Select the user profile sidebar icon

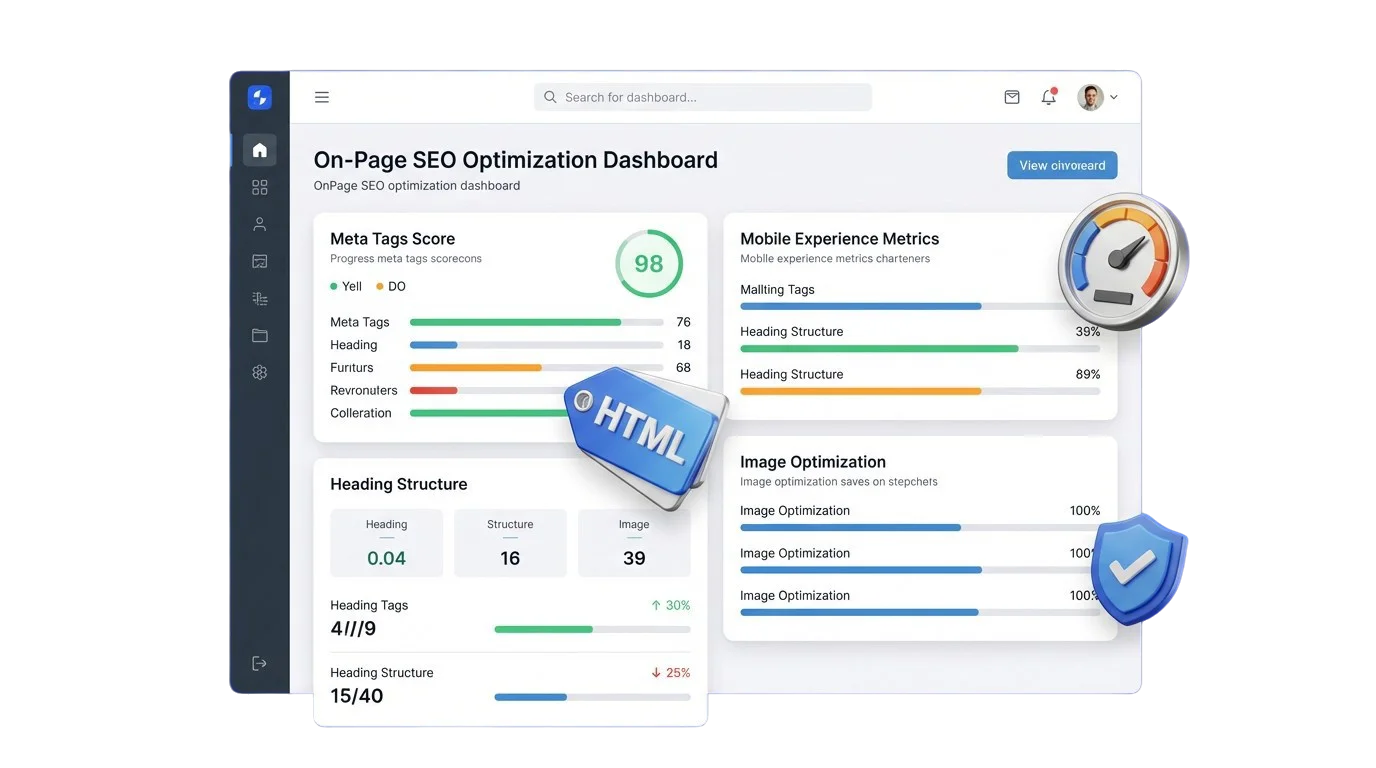(x=260, y=224)
